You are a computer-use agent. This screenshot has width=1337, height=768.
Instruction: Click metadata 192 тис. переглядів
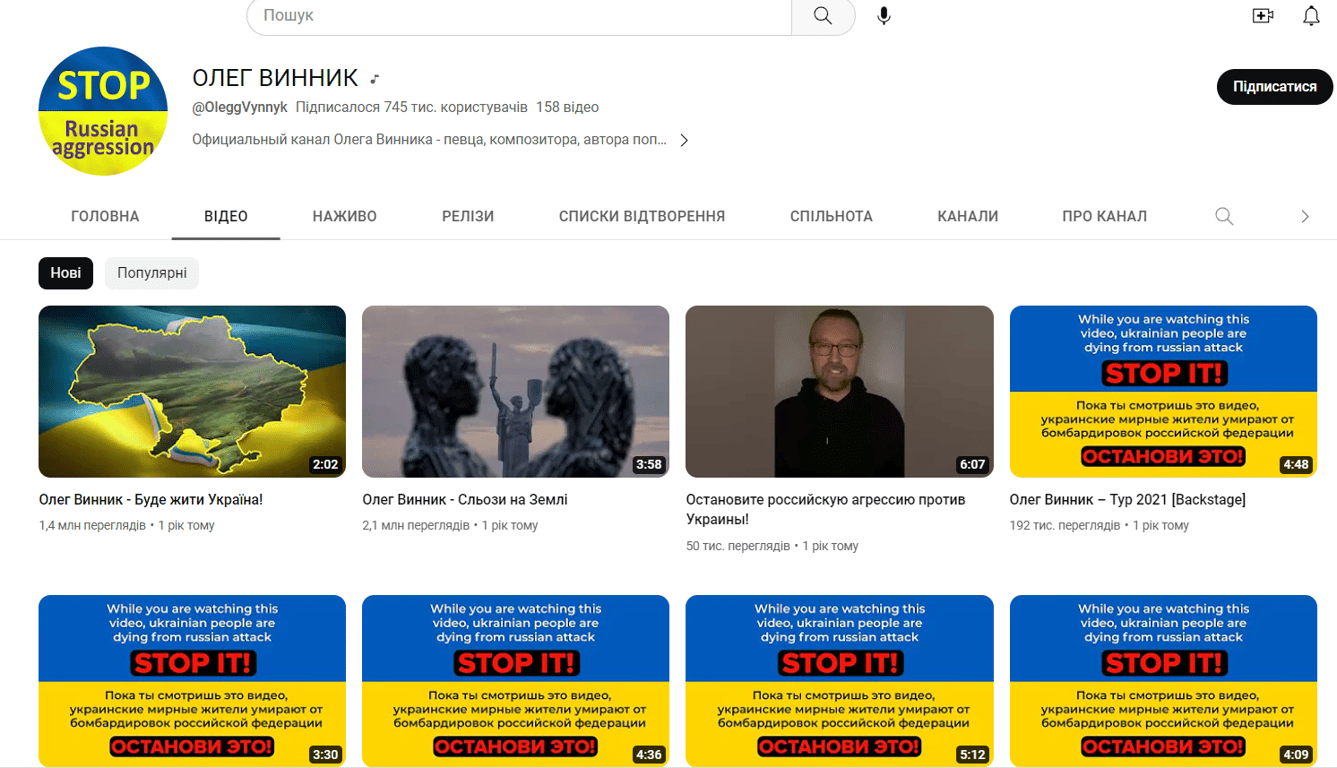click(1065, 525)
